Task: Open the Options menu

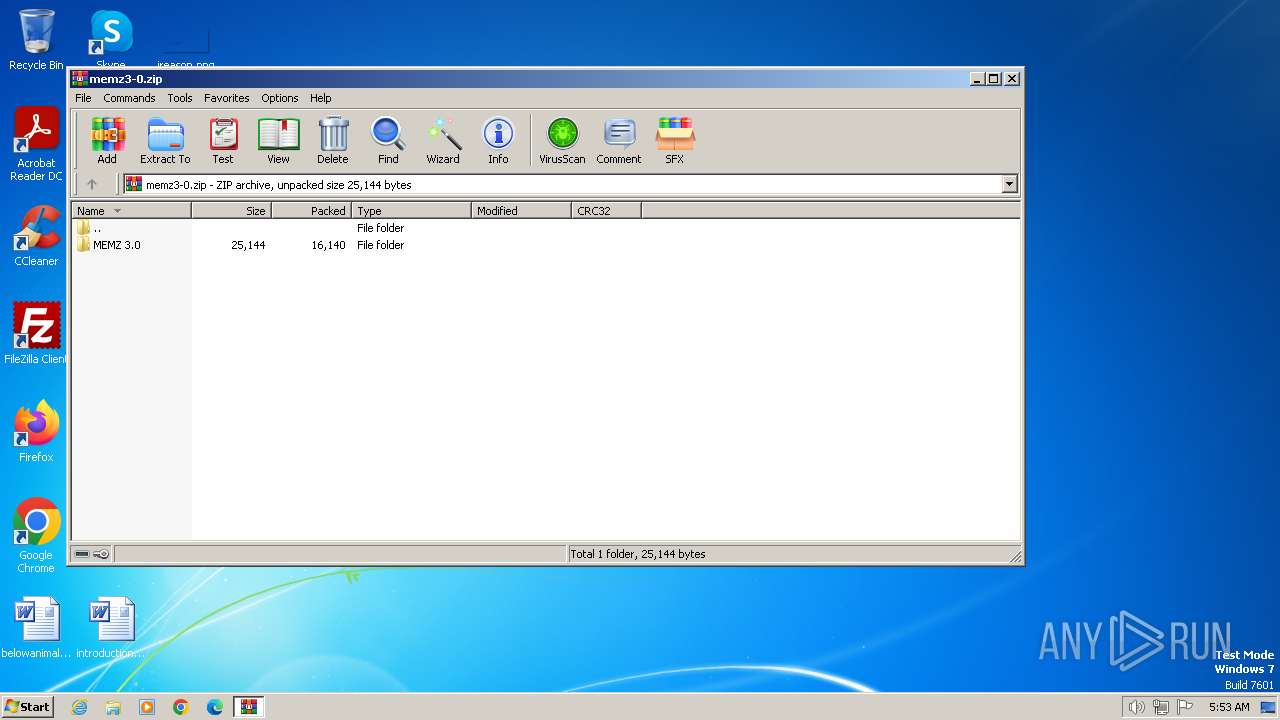Action: (280, 98)
